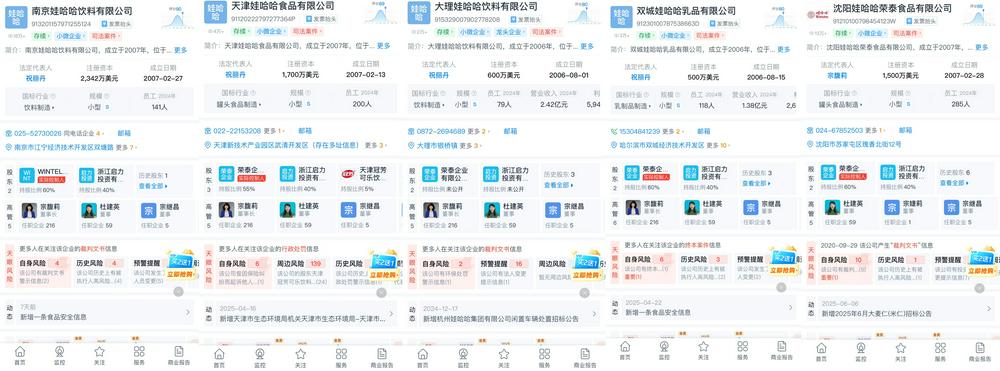Open score chart icon beside 南京娃哈哈饮料有限公司
Screen dimensions: 1000x371
click(177, 18)
